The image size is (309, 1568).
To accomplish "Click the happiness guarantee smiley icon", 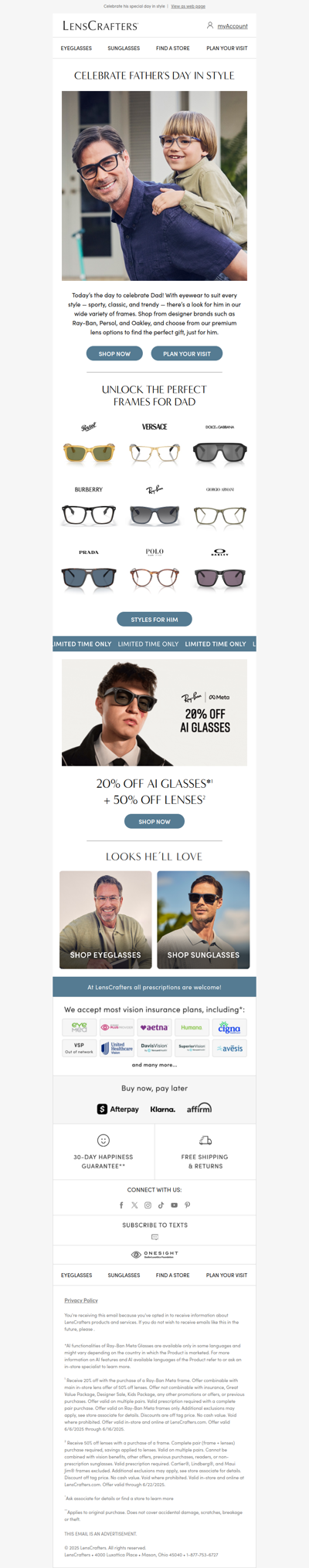I will click(x=104, y=1140).
